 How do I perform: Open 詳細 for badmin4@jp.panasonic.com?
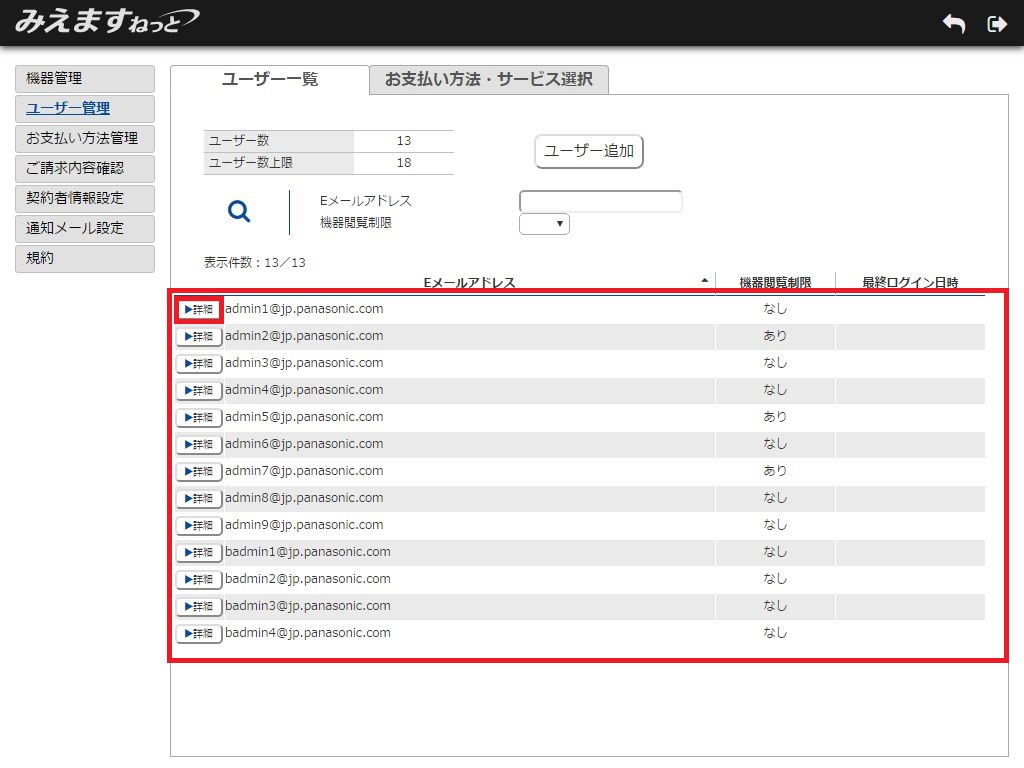pyautogui.click(x=199, y=633)
